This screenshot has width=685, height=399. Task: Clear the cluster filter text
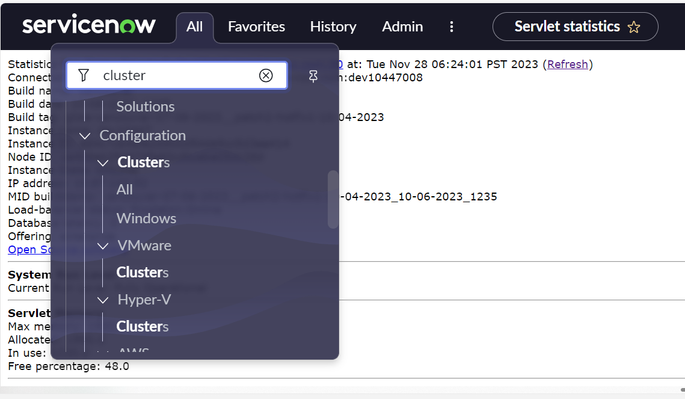tap(266, 76)
